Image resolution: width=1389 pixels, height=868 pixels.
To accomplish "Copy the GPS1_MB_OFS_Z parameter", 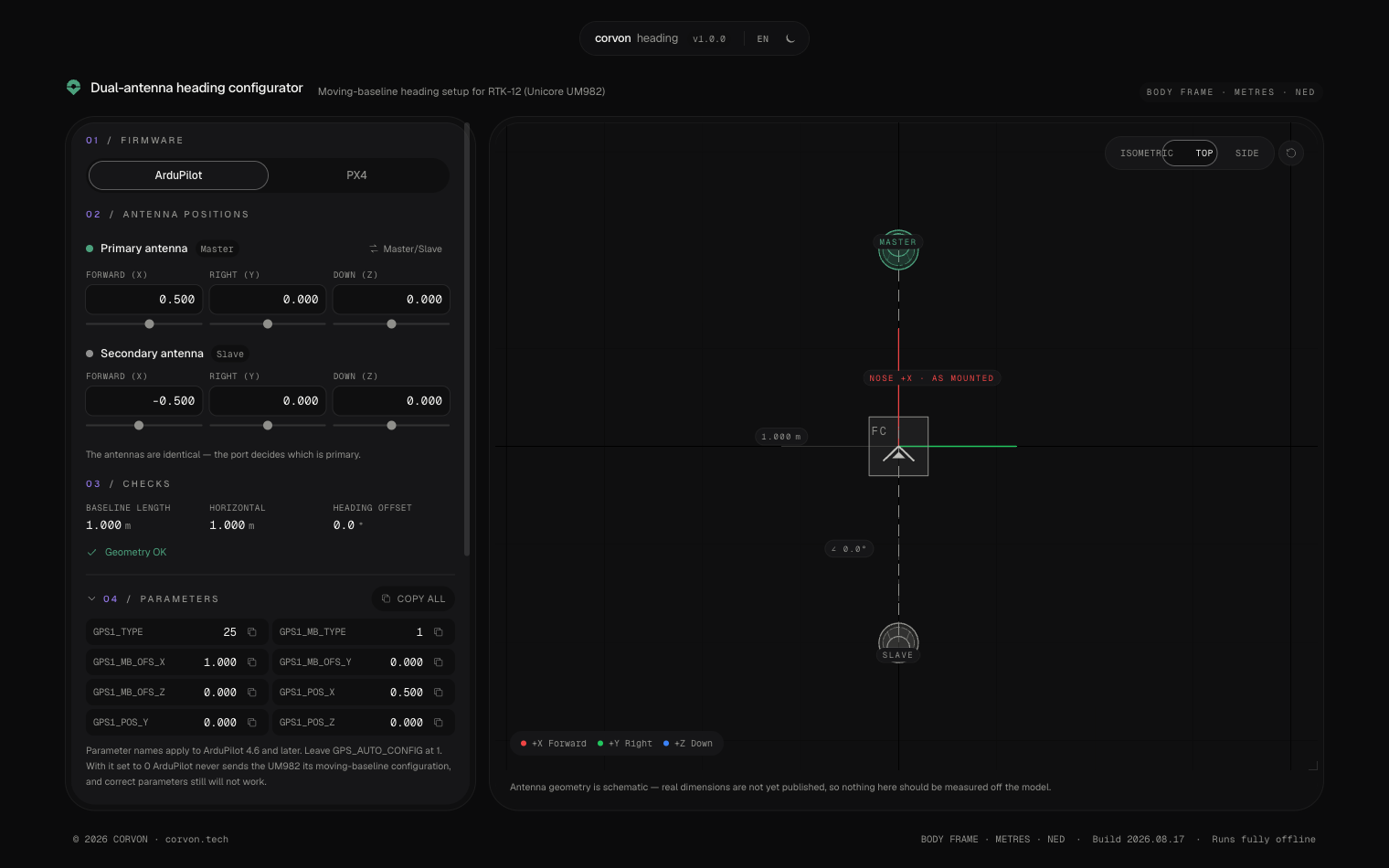I will pyautogui.click(x=252, y=693).
